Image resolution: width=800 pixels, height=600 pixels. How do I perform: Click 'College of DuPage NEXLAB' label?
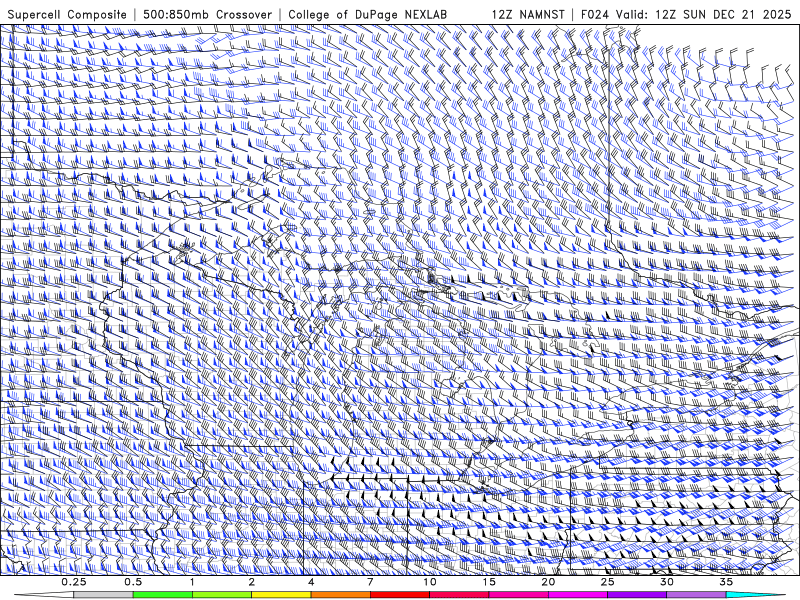point(367,14)
